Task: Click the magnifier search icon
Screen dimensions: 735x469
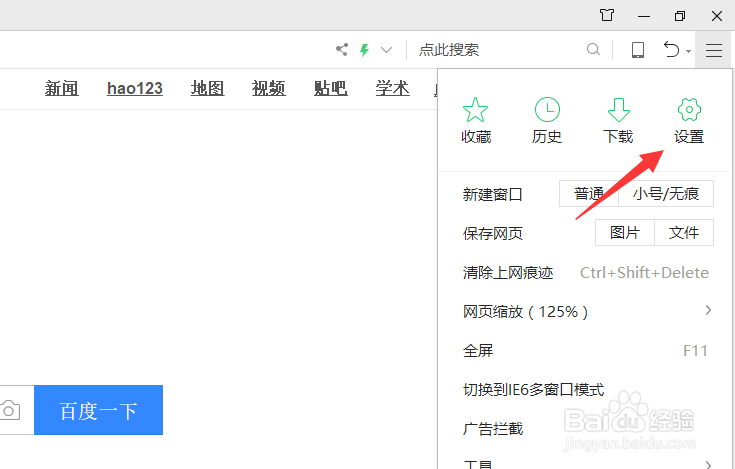Action: pyautogui.click(x=593, y=49)
